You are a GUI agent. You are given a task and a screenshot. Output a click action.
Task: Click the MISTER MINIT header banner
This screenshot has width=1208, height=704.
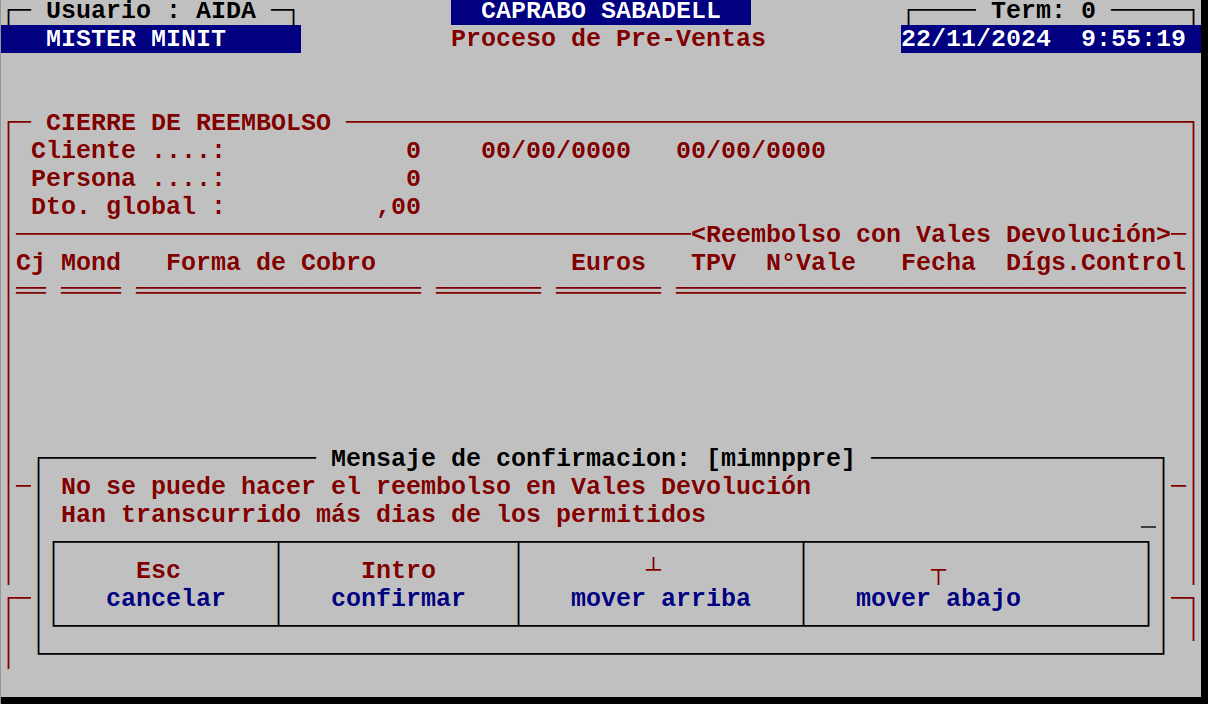tap(150, 38)
